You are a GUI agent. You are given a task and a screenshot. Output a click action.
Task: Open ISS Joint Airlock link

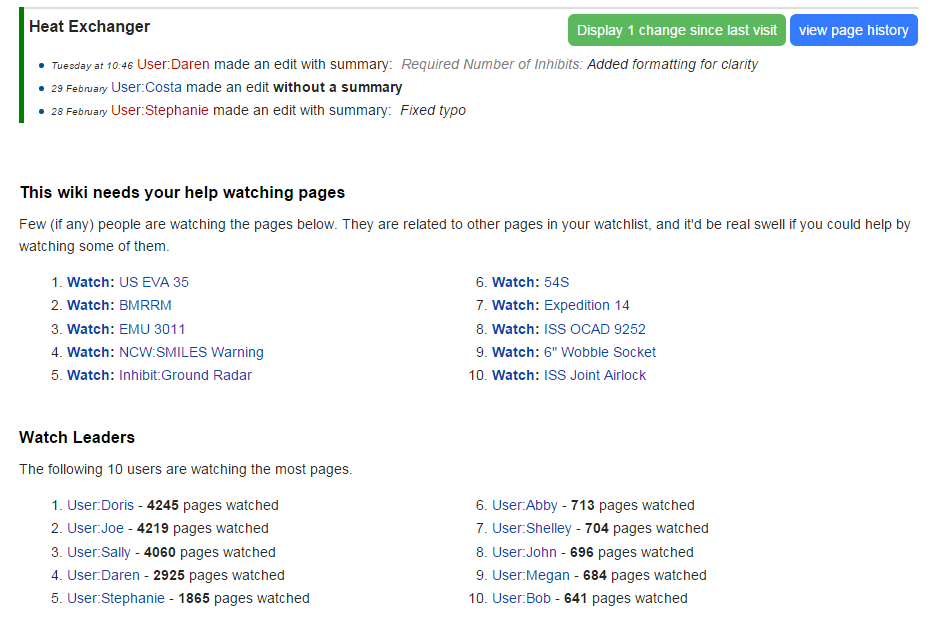point(595,375)
